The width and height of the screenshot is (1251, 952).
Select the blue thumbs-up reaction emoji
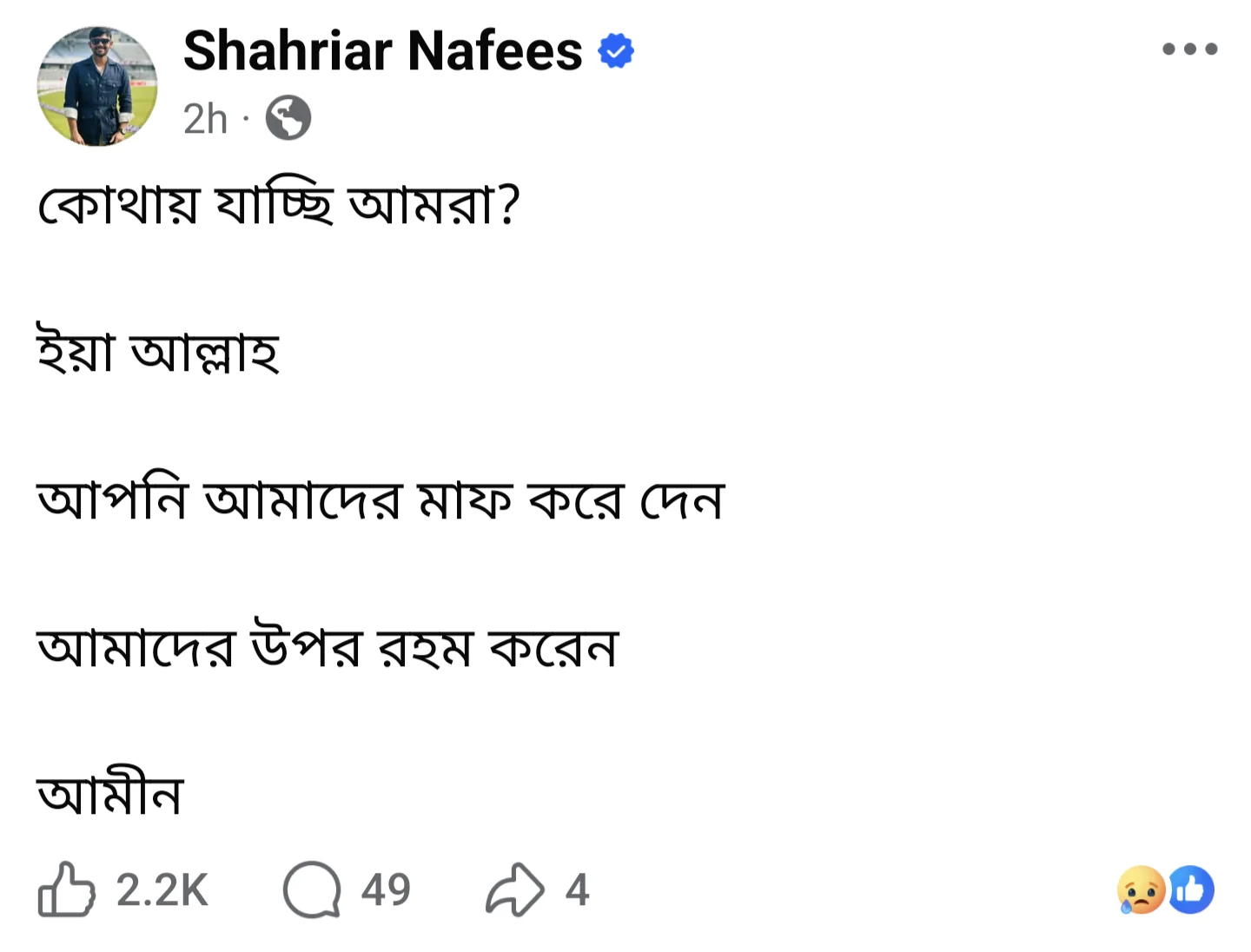click(x=1191, y=889)
